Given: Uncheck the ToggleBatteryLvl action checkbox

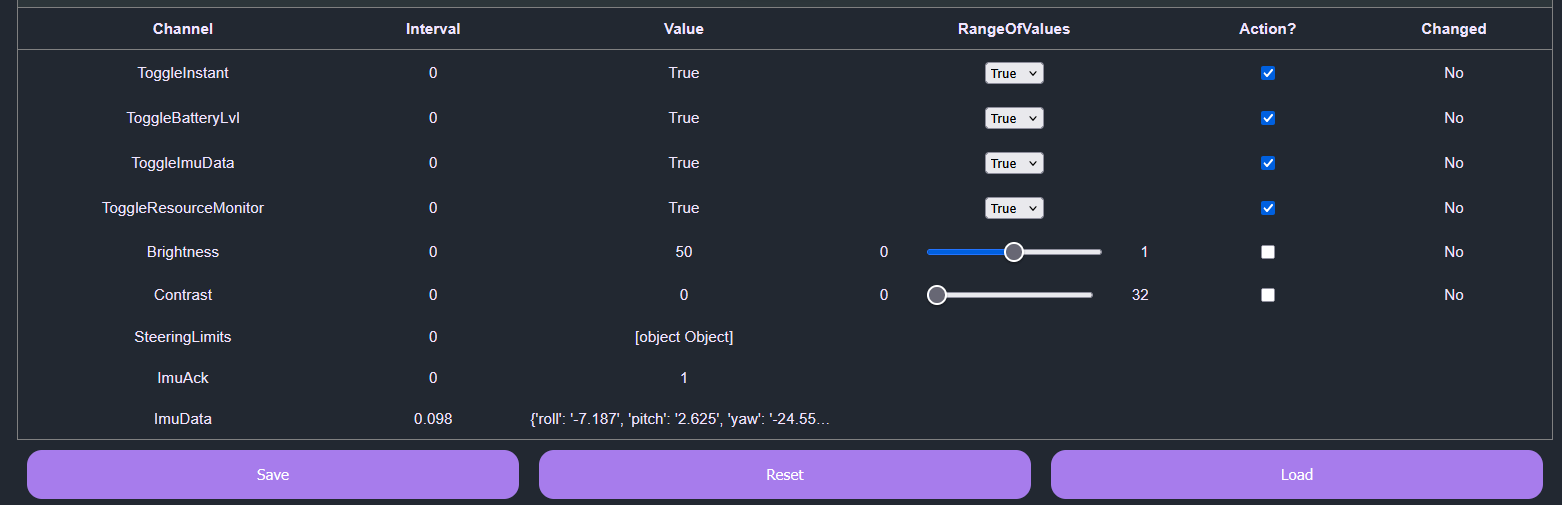Looking at the screenshot, I should [x=1268, y=118].
